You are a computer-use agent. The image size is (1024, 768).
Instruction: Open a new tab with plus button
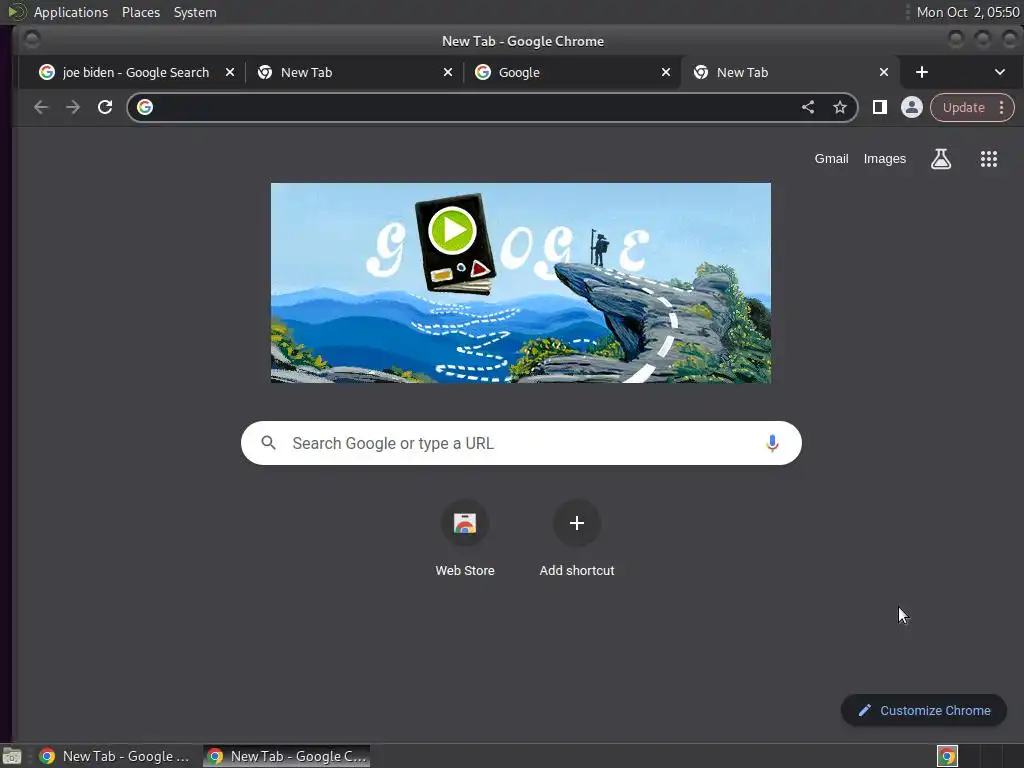[921, 72]
